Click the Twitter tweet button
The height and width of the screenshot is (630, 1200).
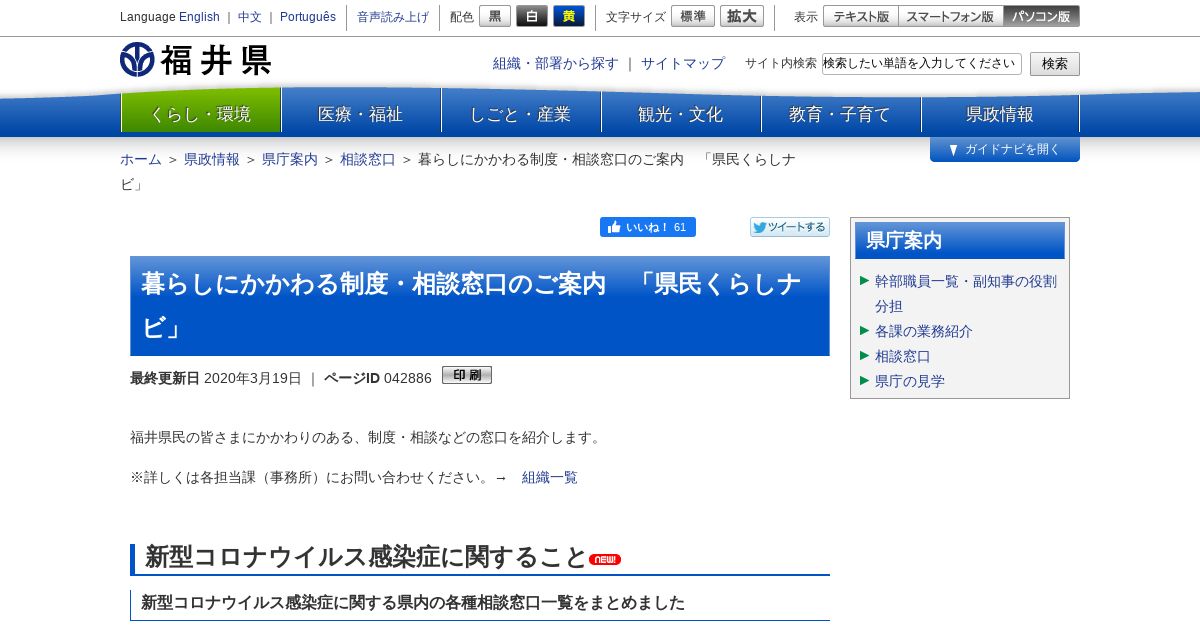790,227
